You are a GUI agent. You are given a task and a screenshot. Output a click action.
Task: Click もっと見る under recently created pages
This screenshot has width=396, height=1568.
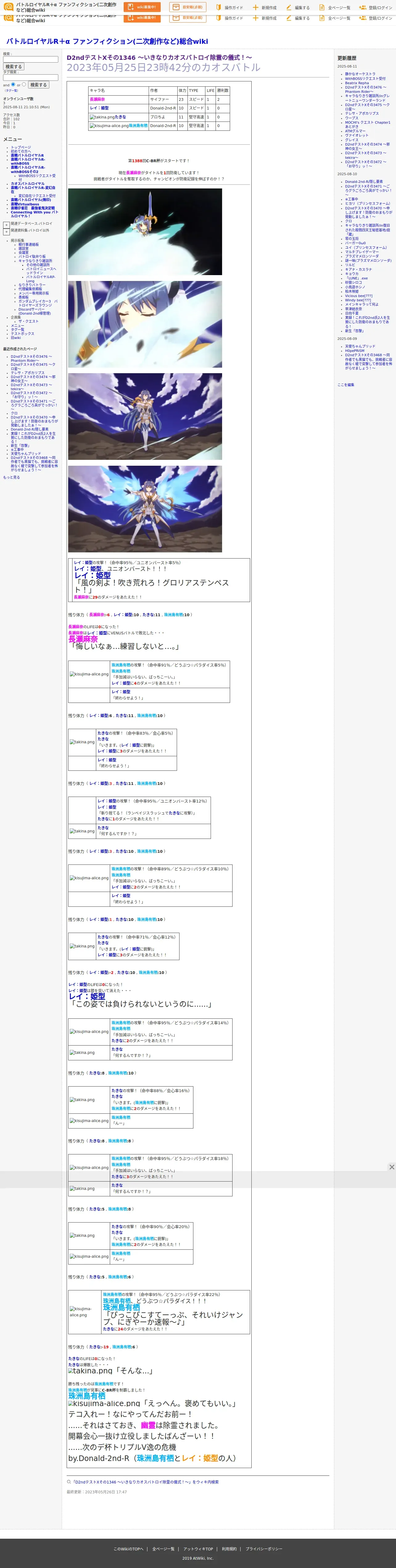click(11, 477)
